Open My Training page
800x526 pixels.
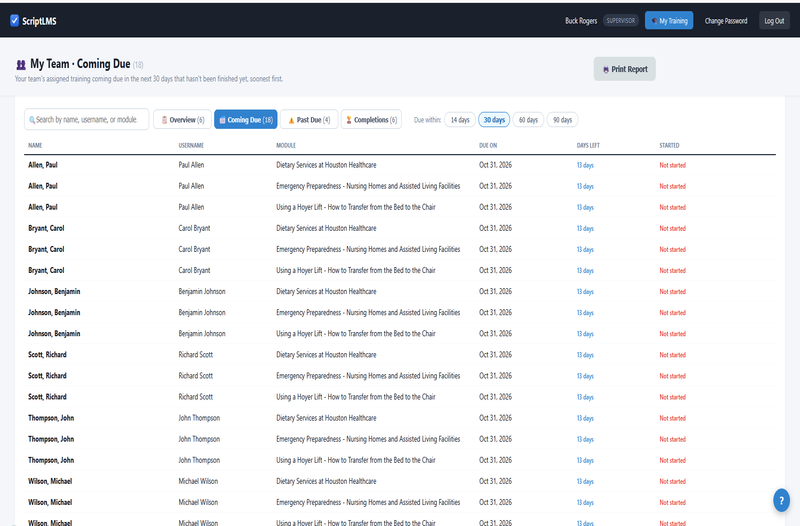coord(669,20)
